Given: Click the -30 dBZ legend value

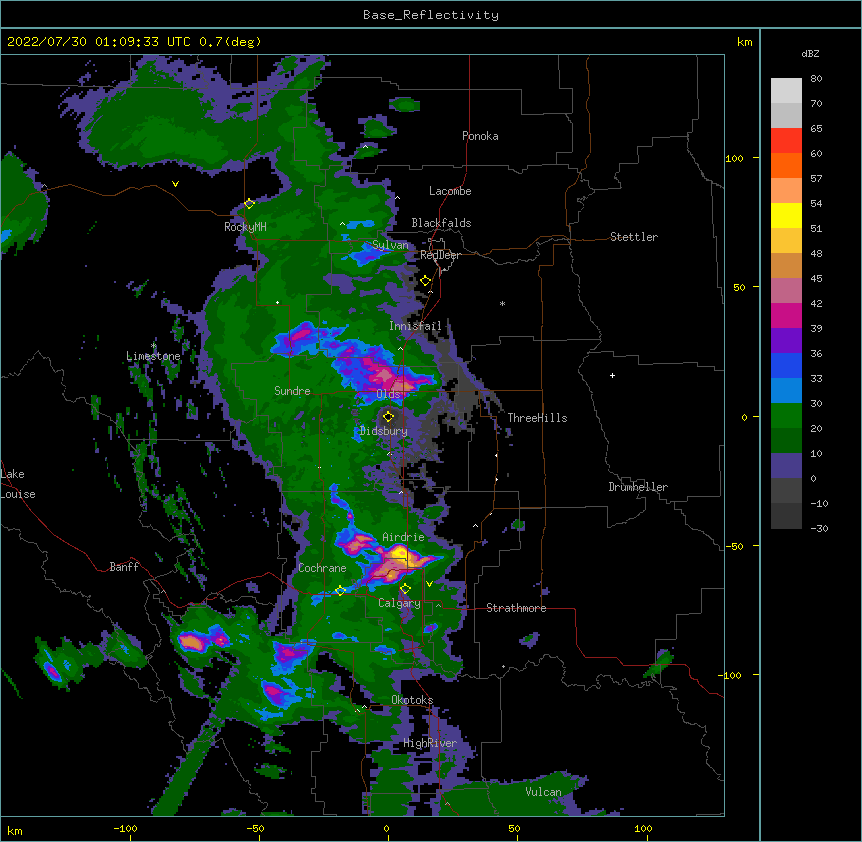Looking at the screenshot, I should pyautogui.click(x=819, y=528).
